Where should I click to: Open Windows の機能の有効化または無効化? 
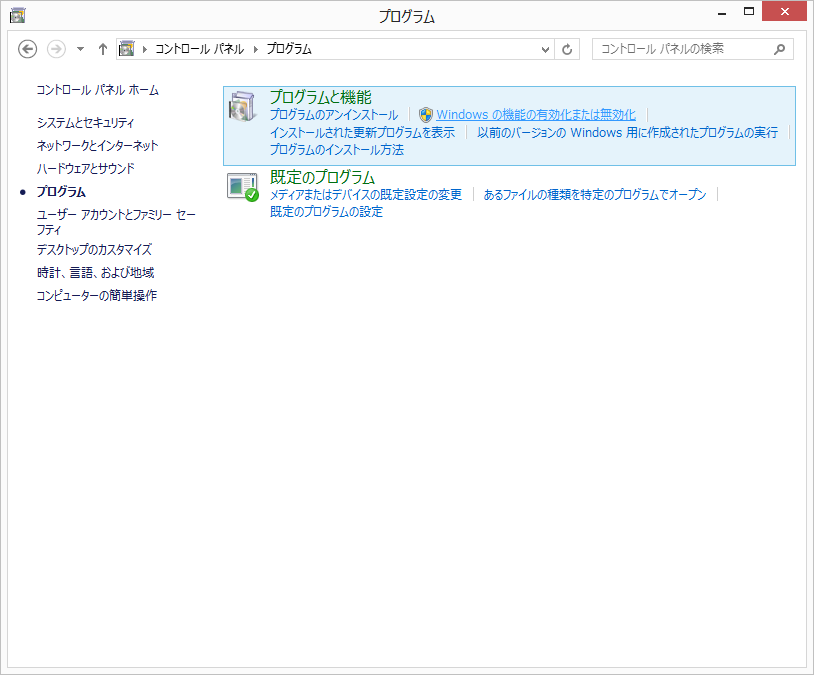click(x=536, y=115)
